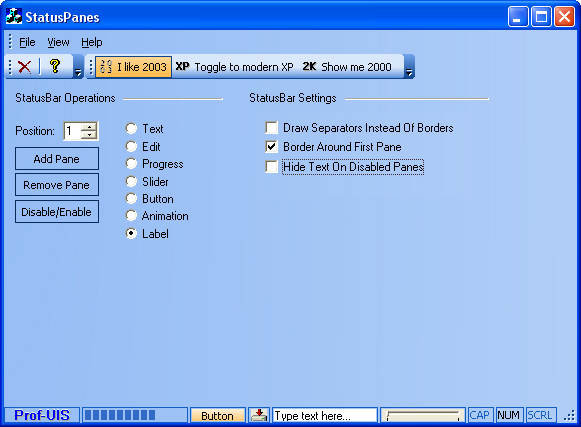Click the CAP indicator in status bar
This screenshot has height=427, width=581.
[479, 415]
